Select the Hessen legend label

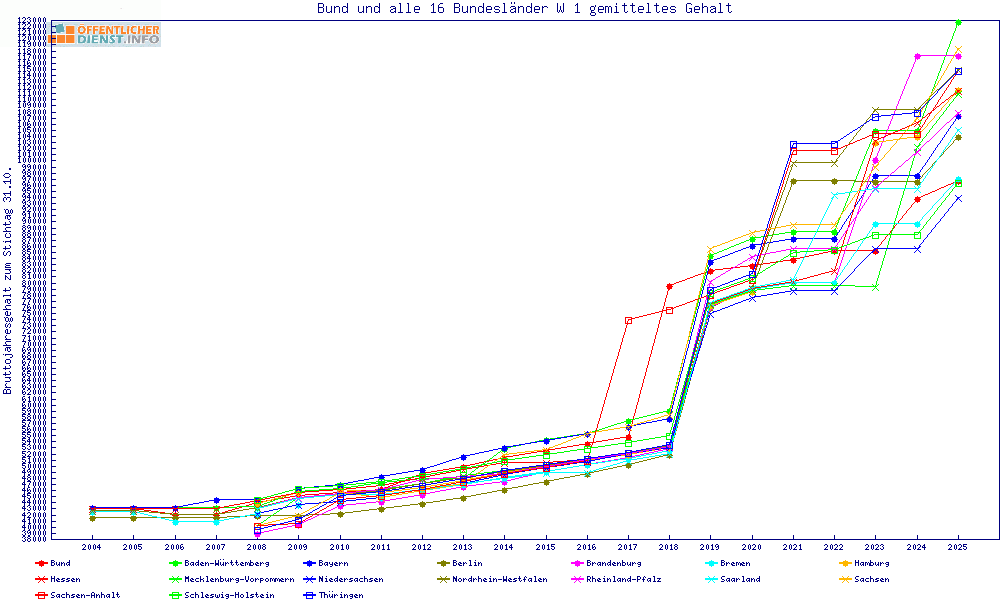tap(66, 579)
